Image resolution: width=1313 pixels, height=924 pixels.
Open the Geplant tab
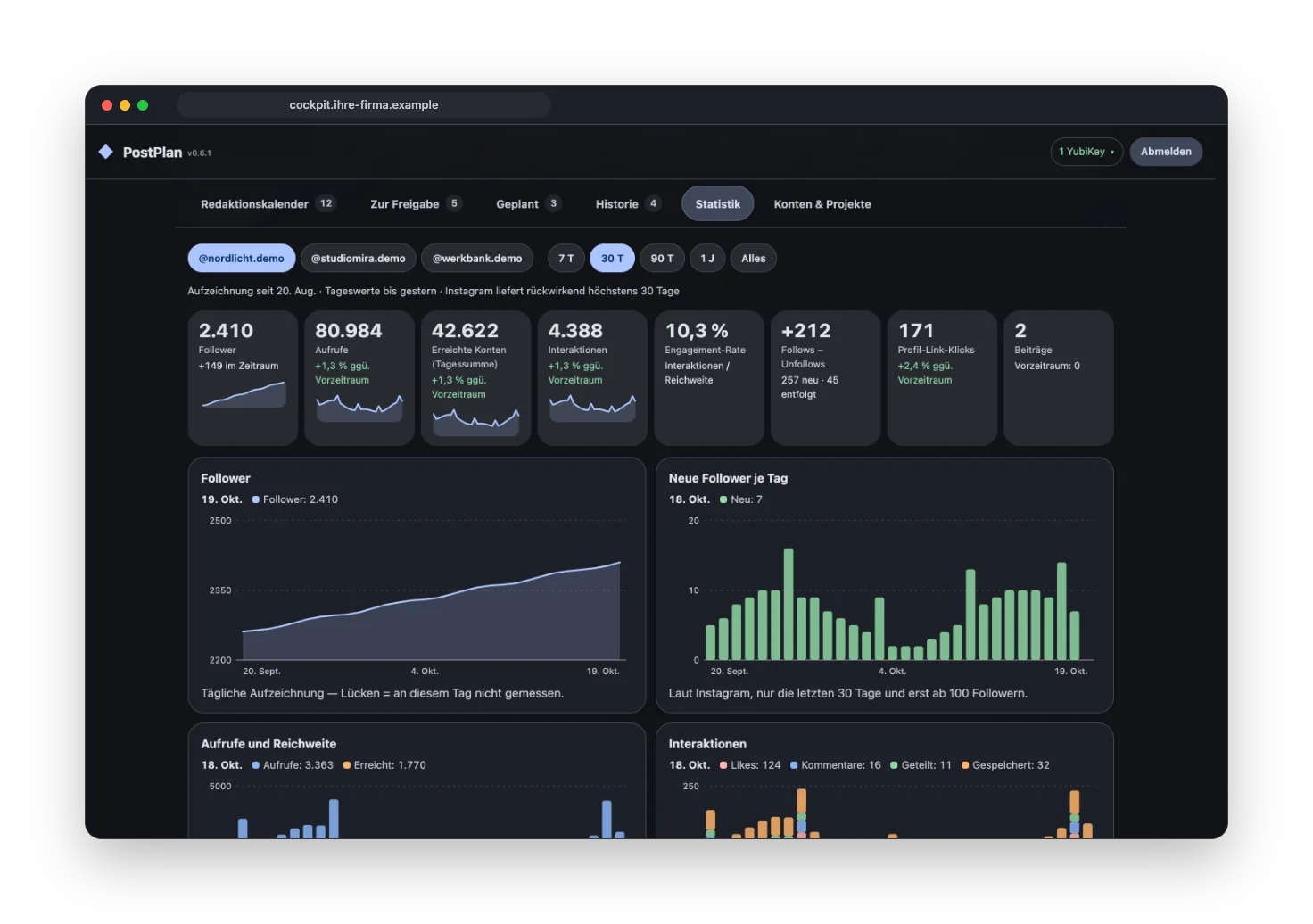528,204
